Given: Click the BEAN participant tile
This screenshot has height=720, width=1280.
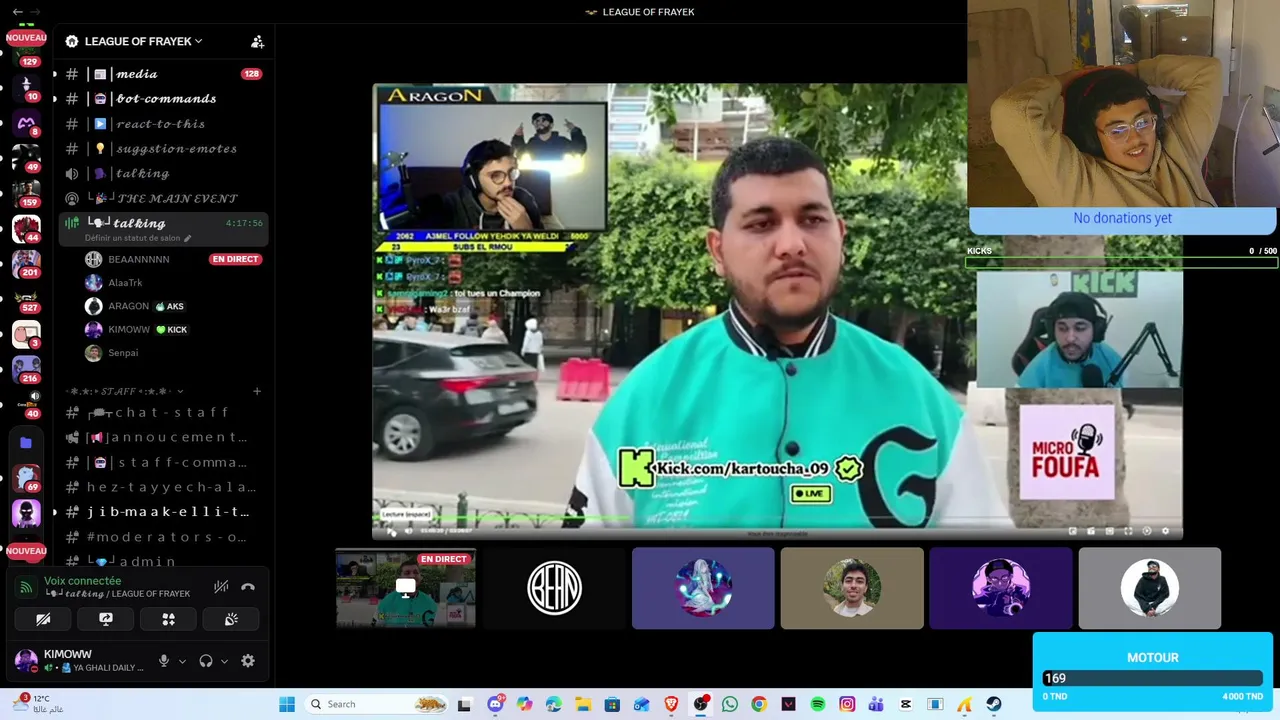Looking at the screenshot, I should [555, 588].
